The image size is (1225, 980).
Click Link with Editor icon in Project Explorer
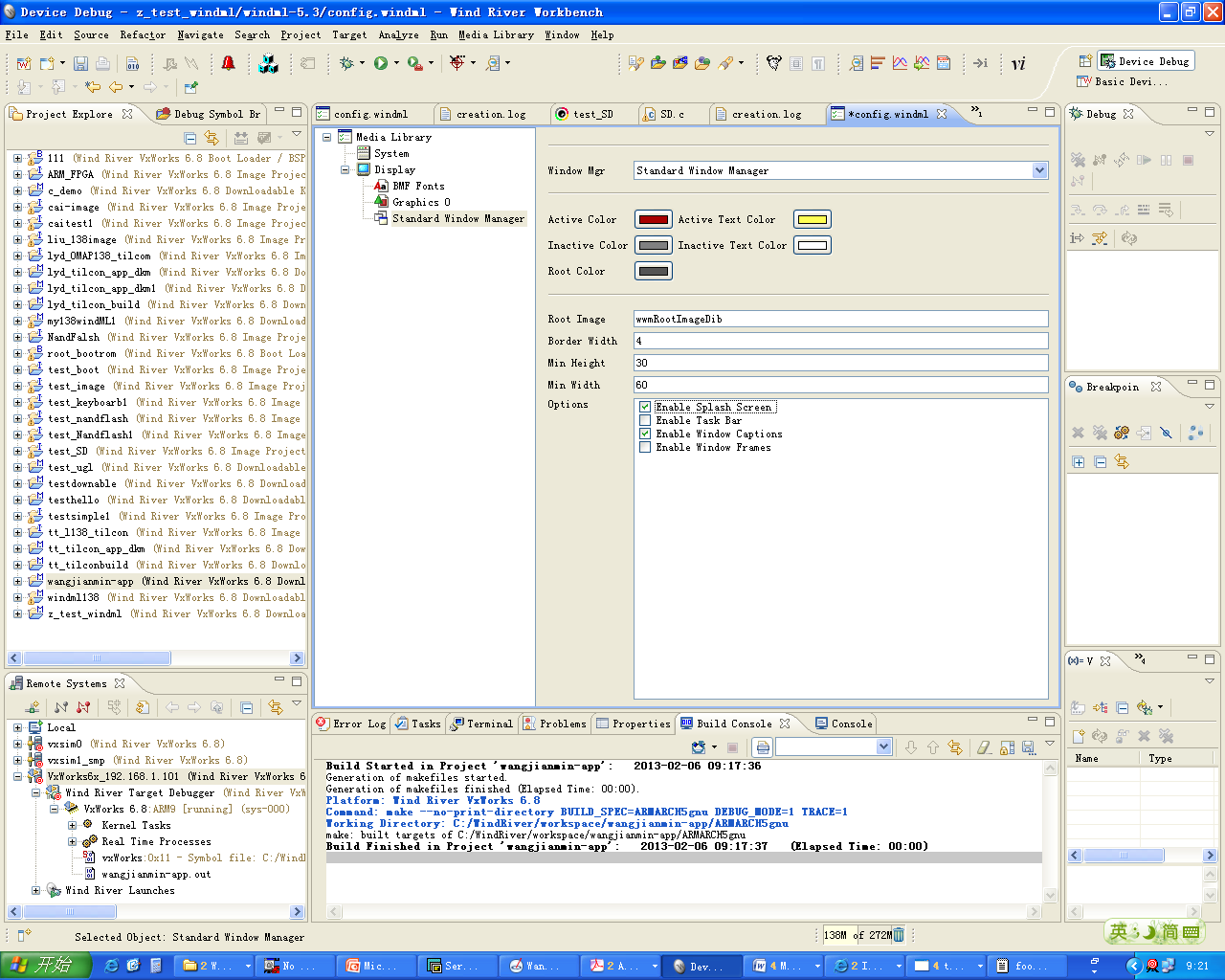tap(212, 138)
